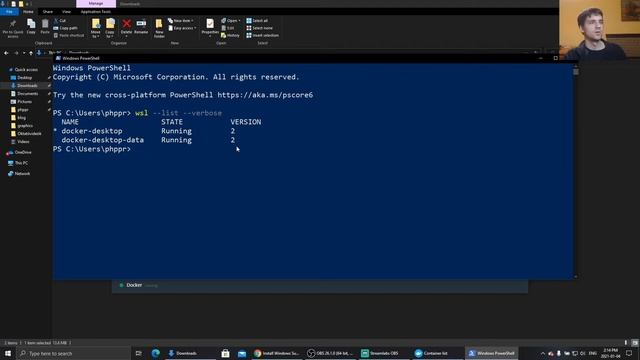Click Paste shortcut in the ribbon
Image resolution: width=640 pixels, height=360 pixels.
[x=69, y=36]
